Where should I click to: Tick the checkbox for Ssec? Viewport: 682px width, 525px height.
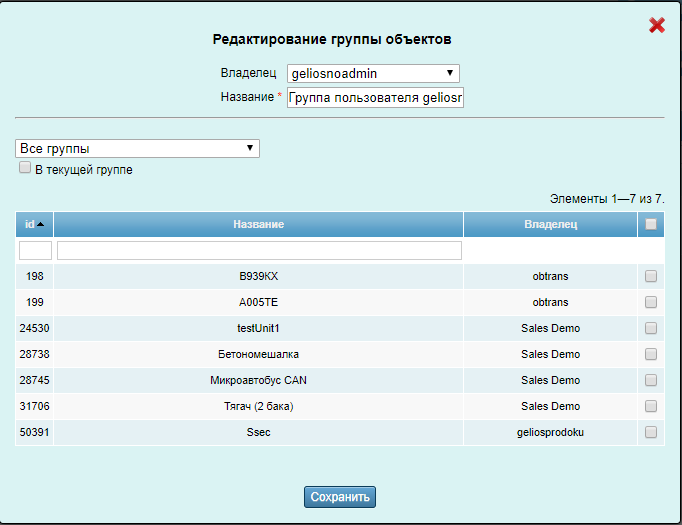[x=651, y=432]
